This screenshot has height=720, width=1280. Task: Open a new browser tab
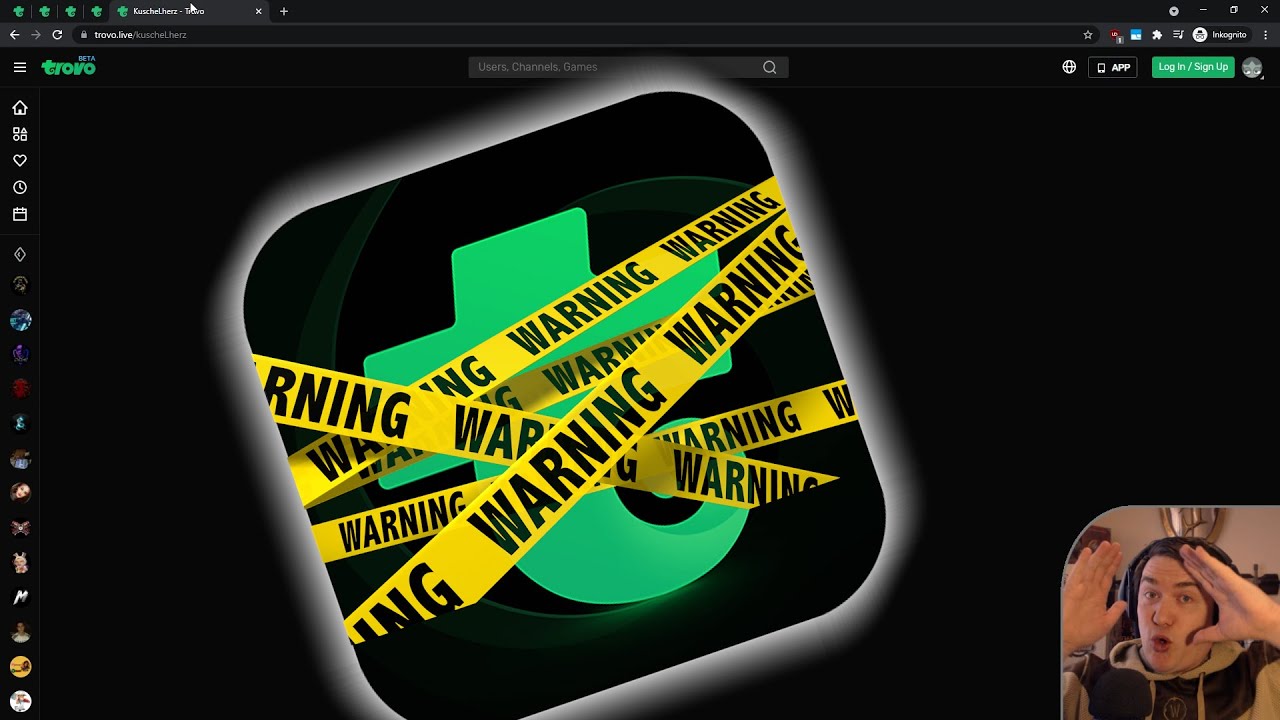[284, 11]
